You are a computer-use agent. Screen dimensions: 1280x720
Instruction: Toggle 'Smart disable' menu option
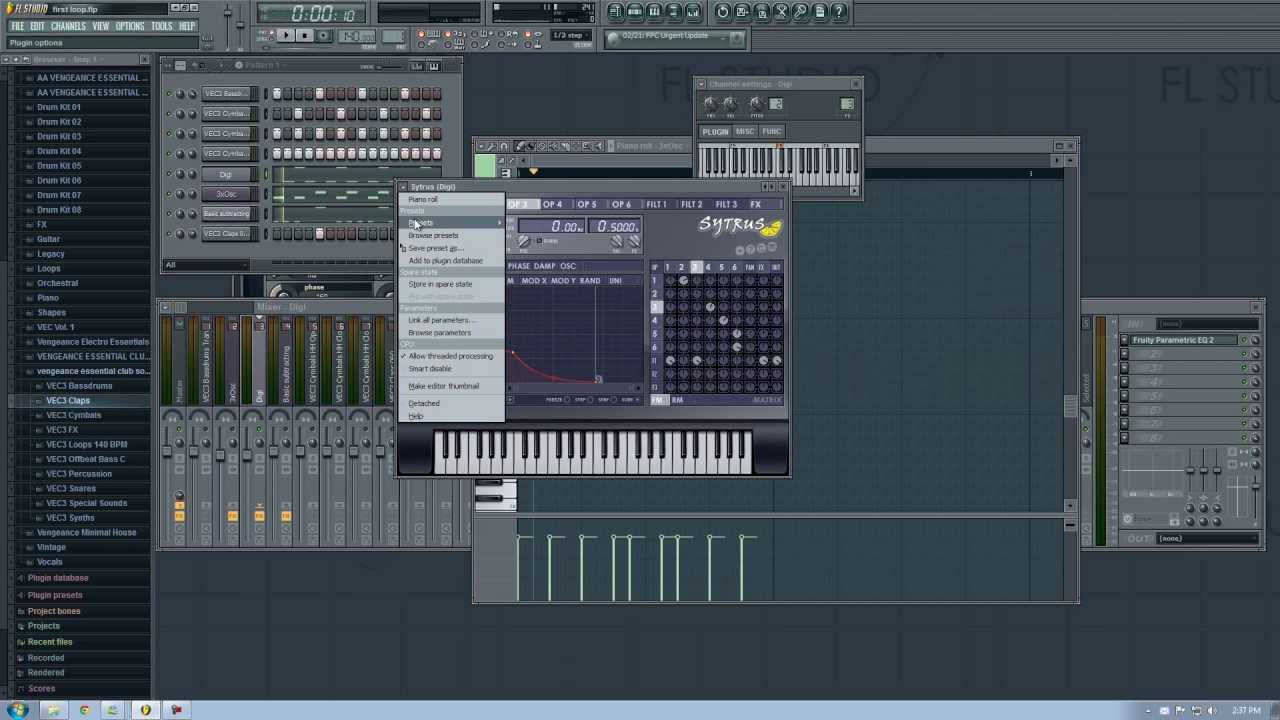(452, 369)
